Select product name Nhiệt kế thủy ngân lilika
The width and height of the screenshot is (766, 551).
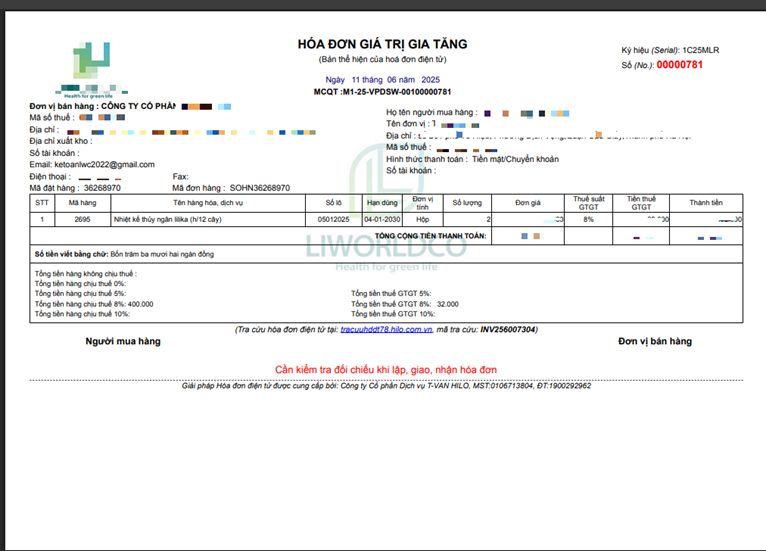(151, 219)
